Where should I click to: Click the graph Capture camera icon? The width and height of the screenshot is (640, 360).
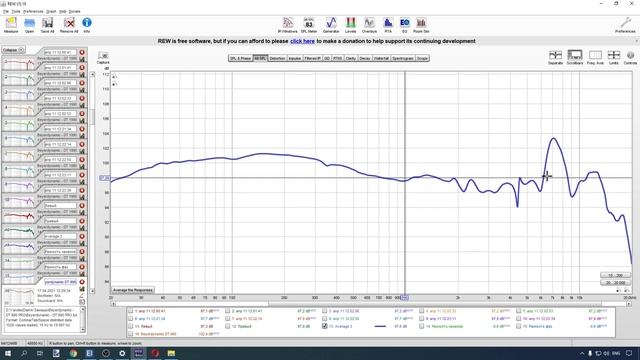click(x=103, y=57)
